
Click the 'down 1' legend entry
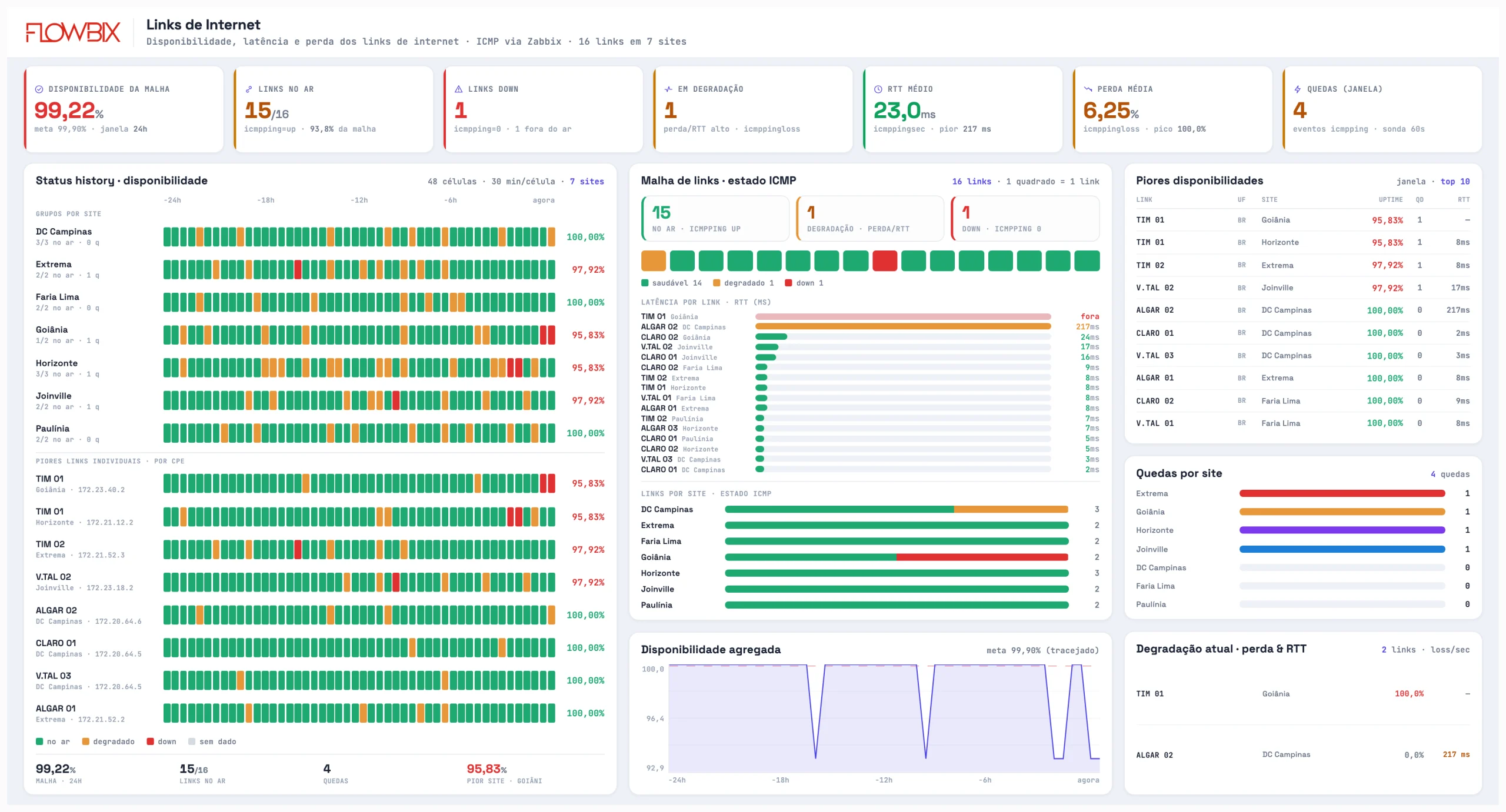[804, 283]
